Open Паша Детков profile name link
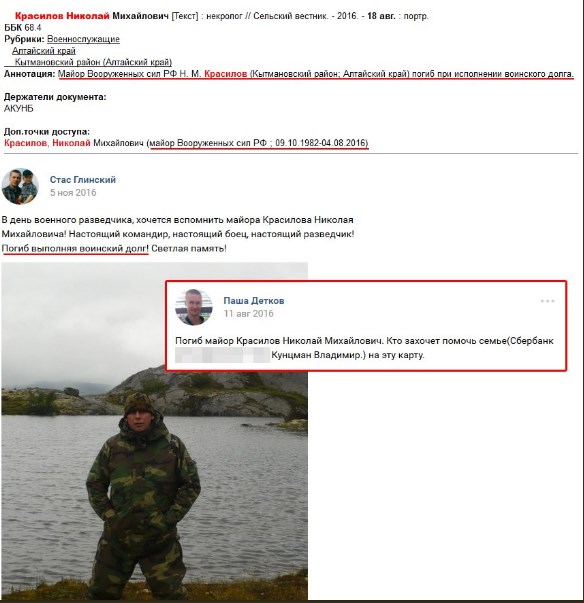This screenshot has height=603, width=584. tap(254, 301)
